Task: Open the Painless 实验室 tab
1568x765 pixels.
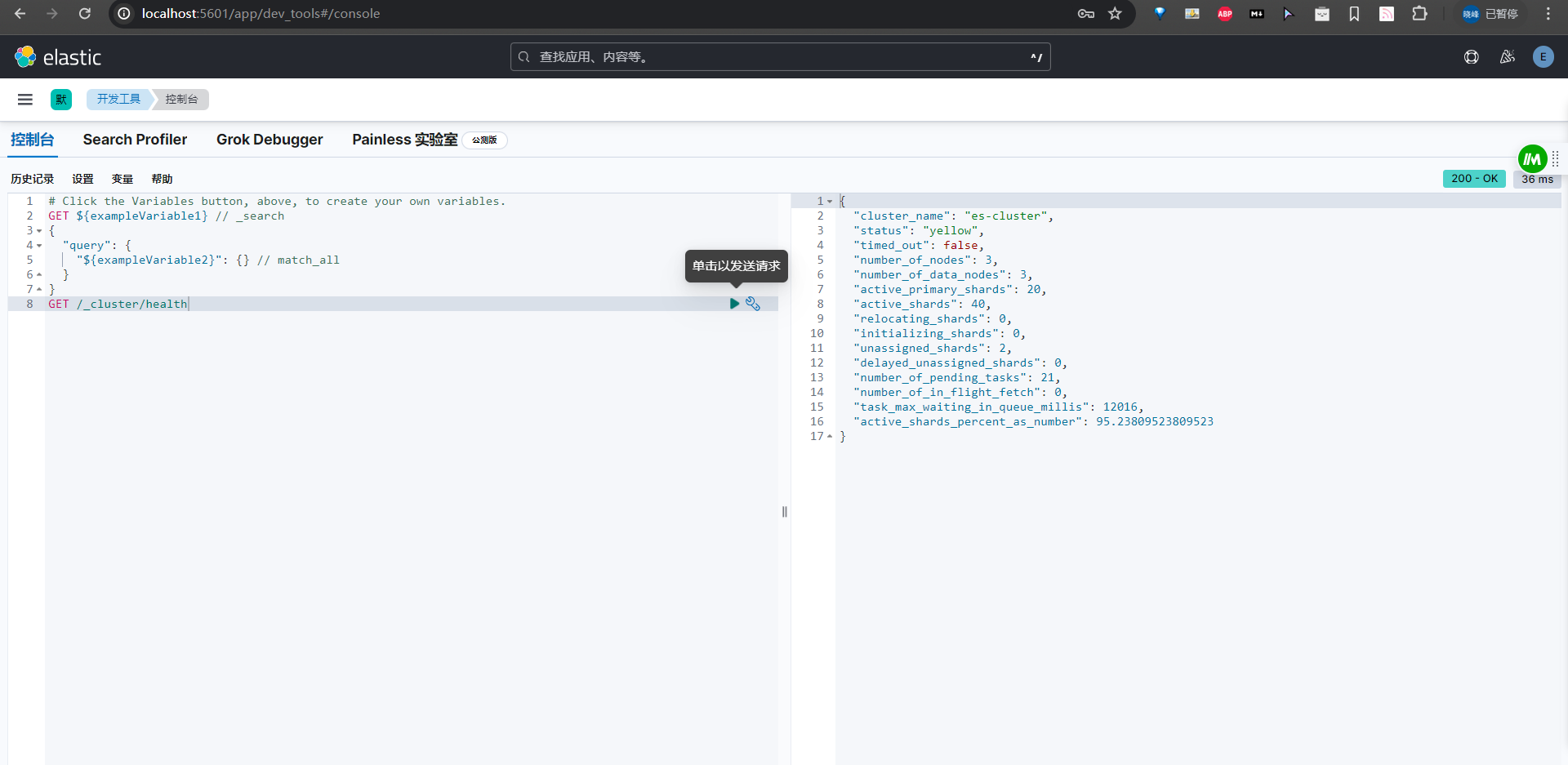Action: coord(405,140)
